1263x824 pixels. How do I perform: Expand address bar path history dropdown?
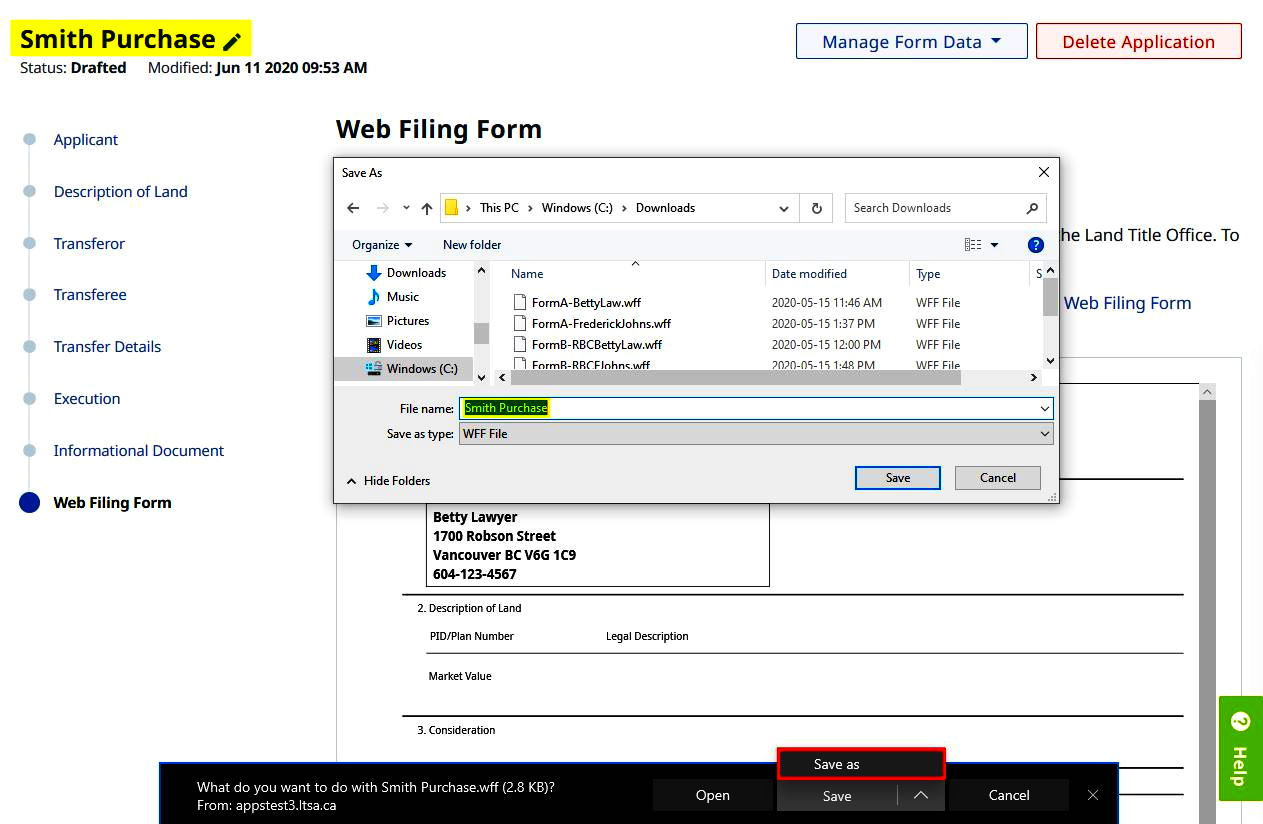(x=783, y=208)
